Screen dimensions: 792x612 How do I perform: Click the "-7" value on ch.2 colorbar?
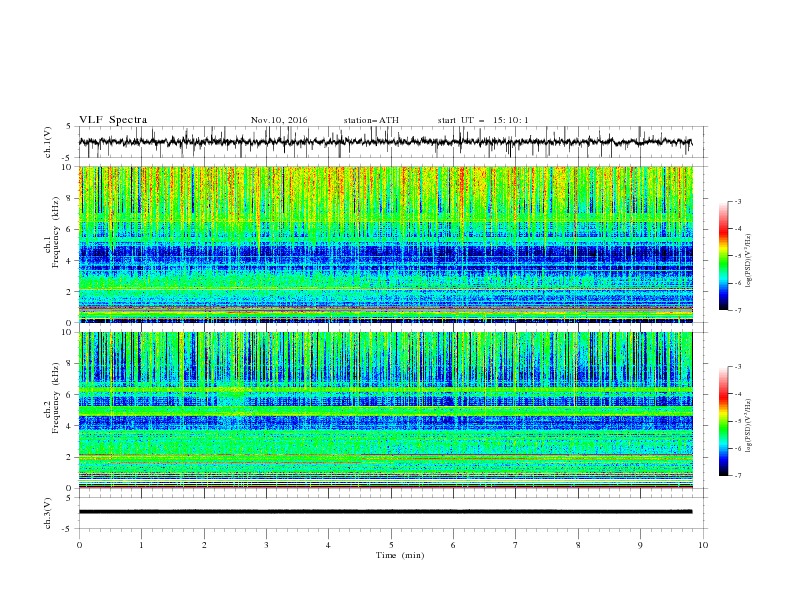click(x=737, y=476)
